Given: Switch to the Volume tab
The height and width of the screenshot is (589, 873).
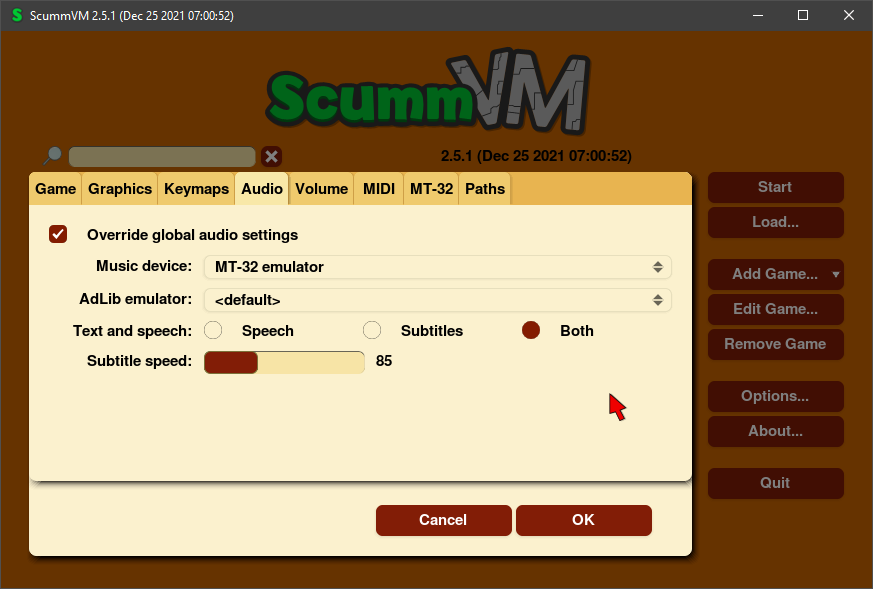Looking at the screenshot, I should coord(321,188).
